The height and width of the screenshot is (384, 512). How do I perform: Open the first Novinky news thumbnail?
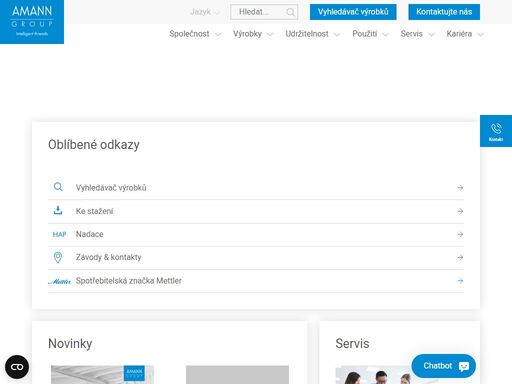[102, 375]
